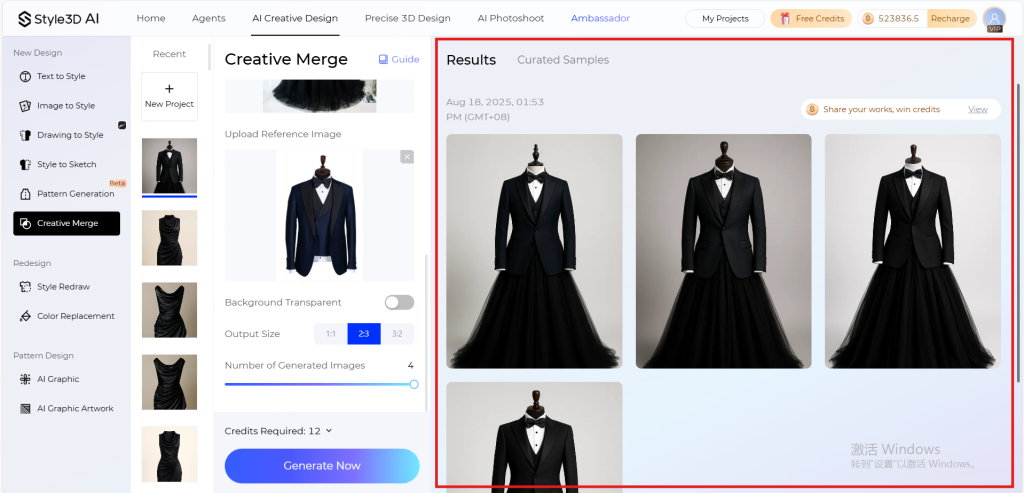
Task: Click the Drawing to Style badge icon
Action: [x=121, y=125]
